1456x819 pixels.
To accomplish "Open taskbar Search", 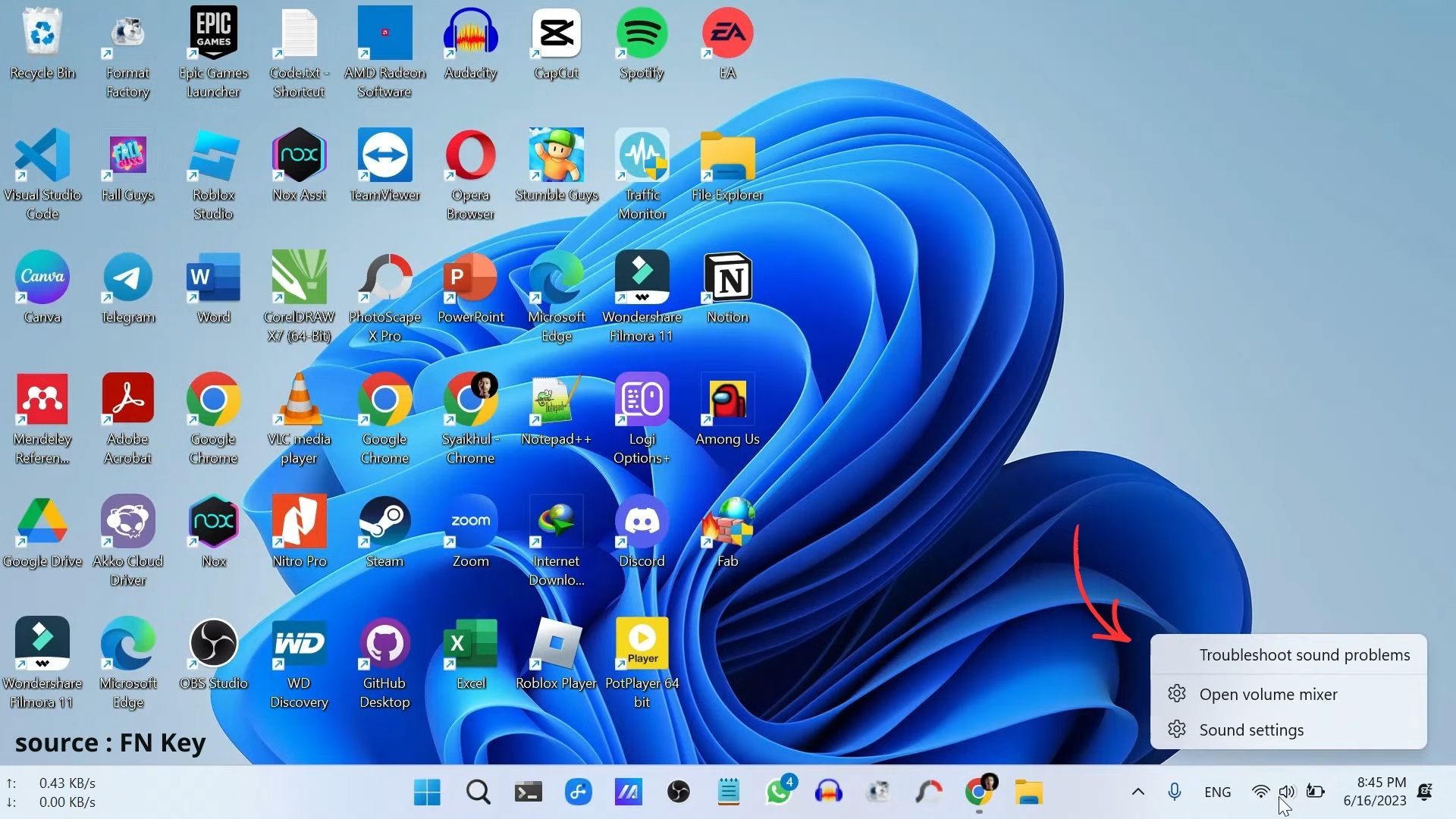I will click(x=478, y=792).
